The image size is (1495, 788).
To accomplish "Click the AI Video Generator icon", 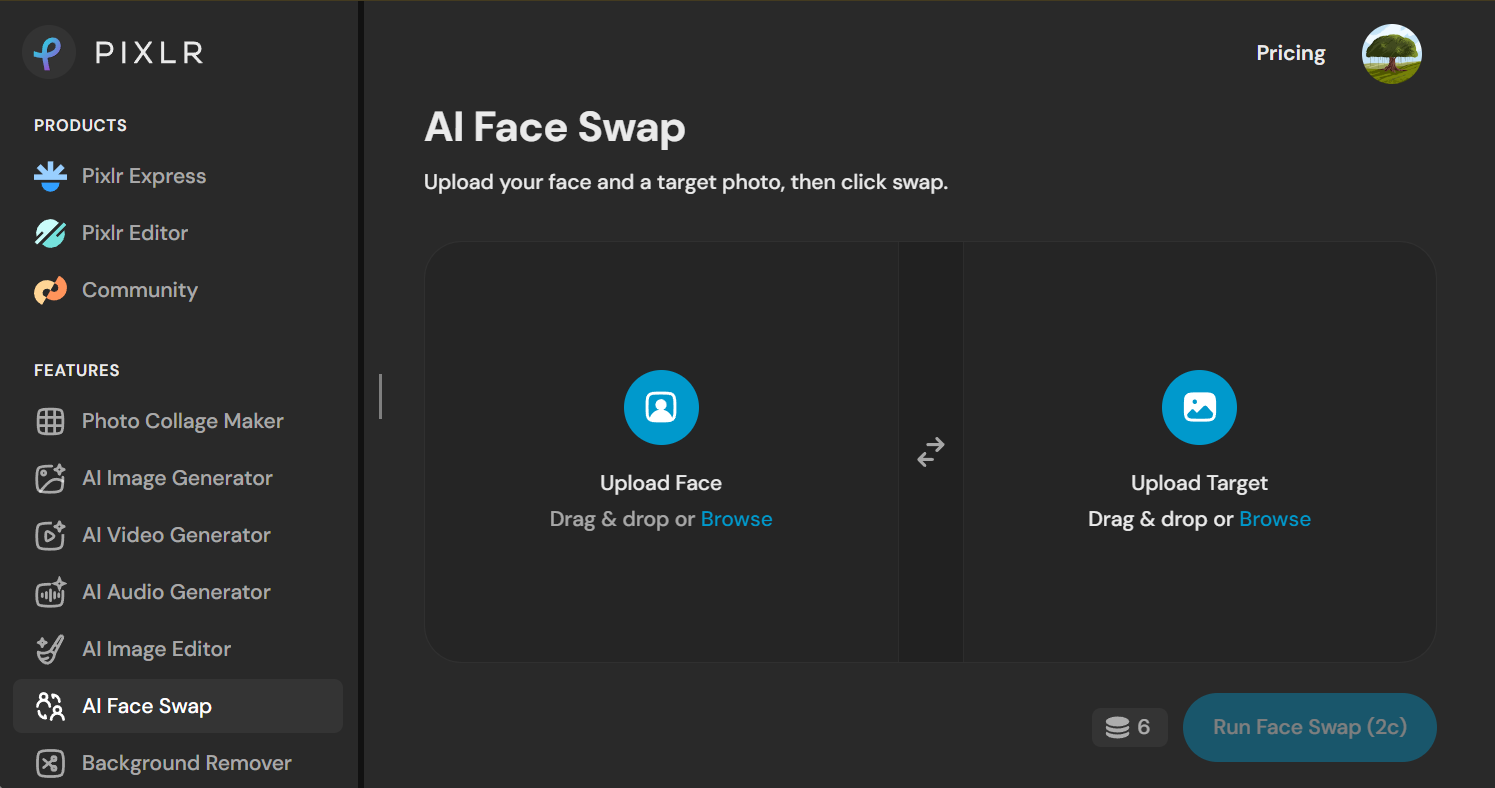I will 50,535.
